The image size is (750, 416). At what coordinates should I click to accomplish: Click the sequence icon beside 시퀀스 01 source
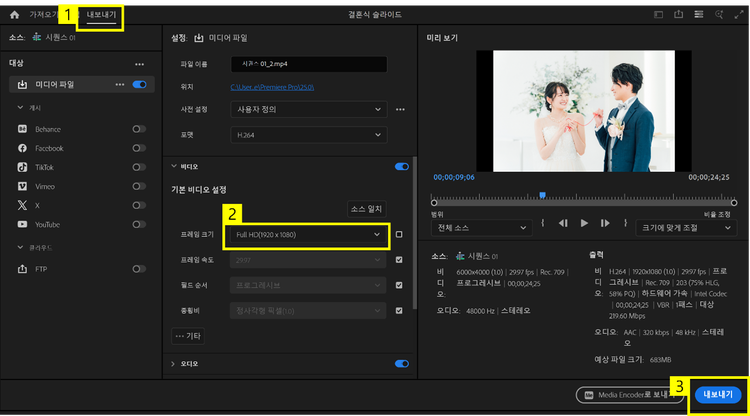click(x=37, y=37)
